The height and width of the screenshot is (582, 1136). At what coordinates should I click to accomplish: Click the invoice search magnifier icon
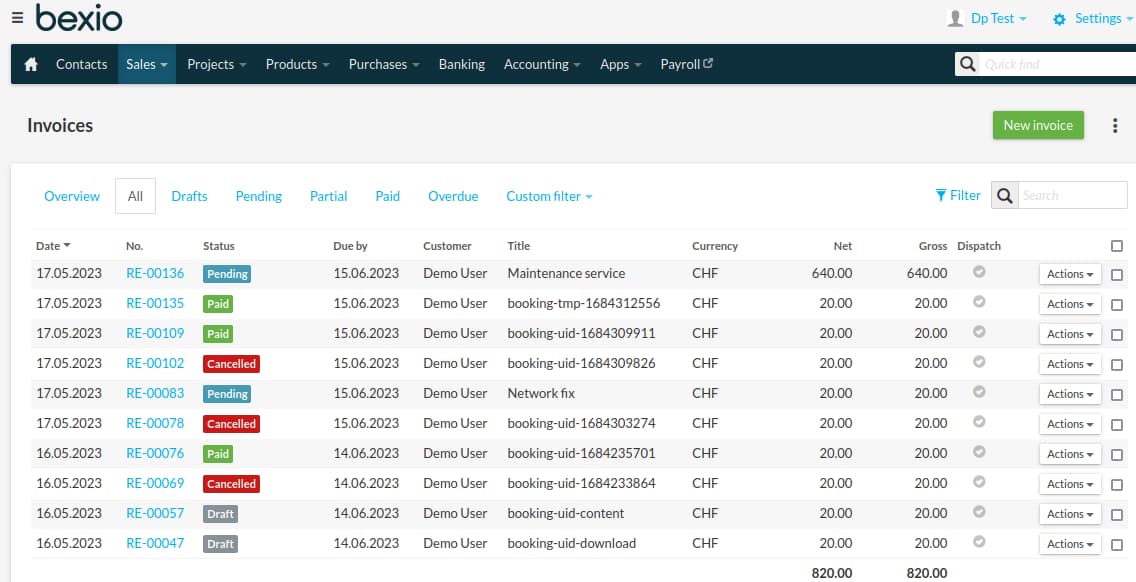[1005, 195]
